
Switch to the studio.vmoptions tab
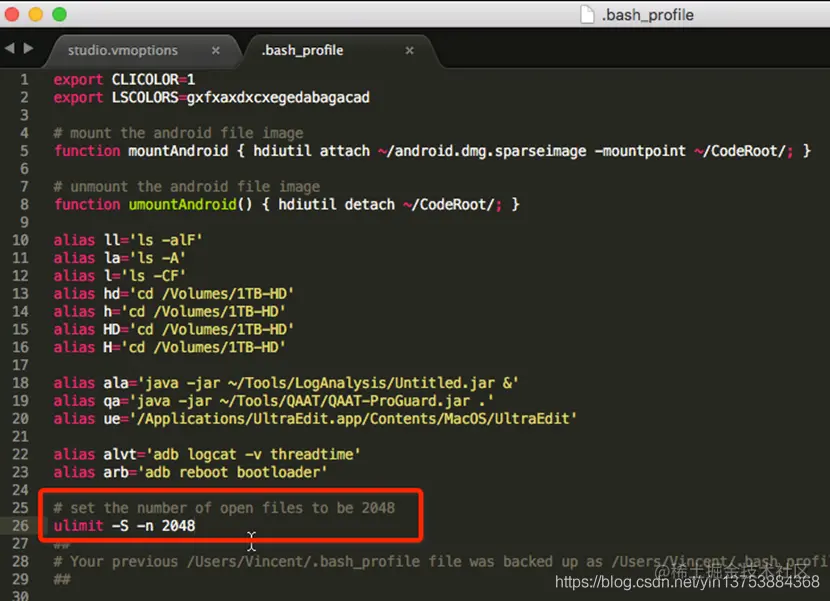[122, 50]
